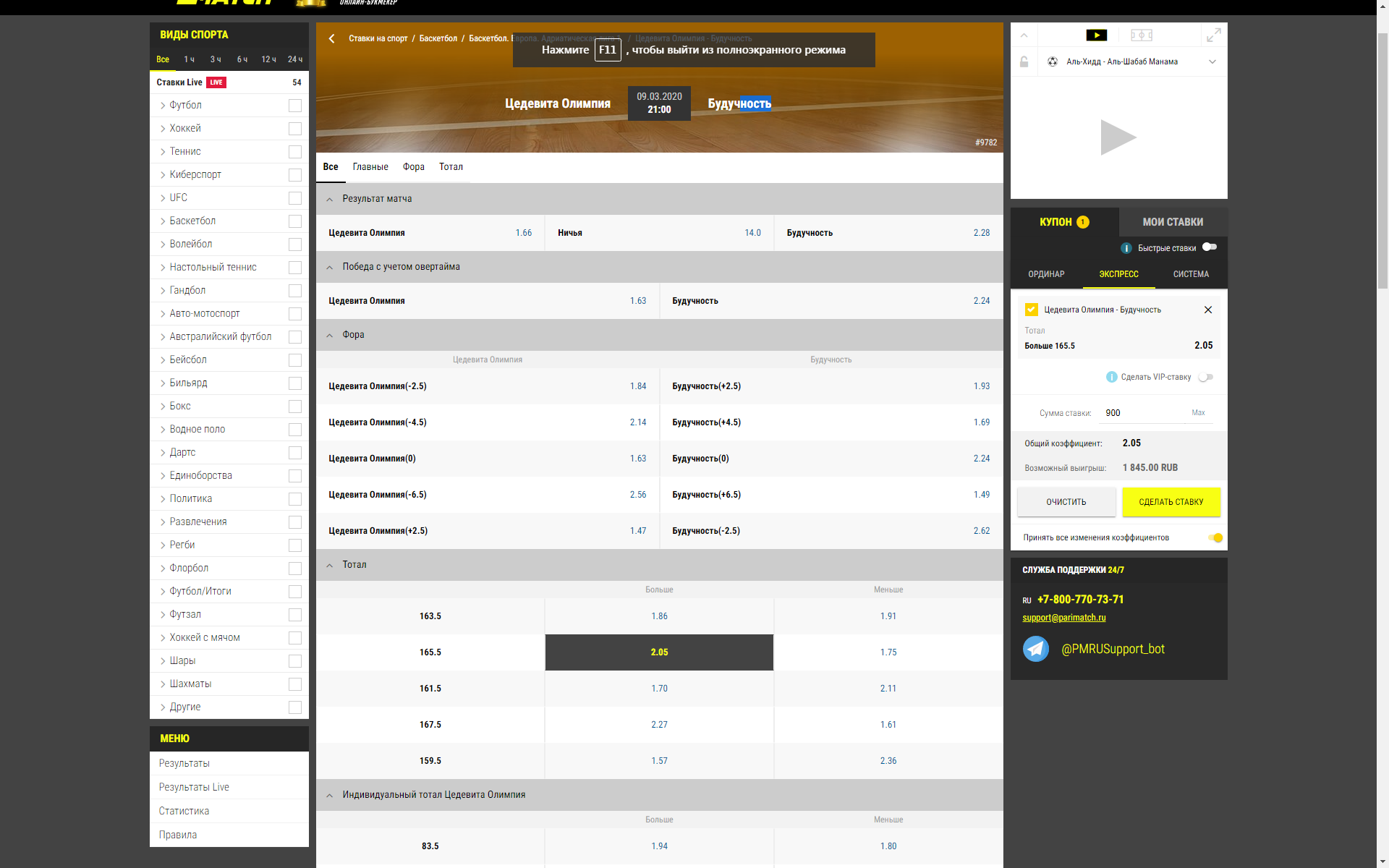Filter sports by 3 ч time

(216, 59)
